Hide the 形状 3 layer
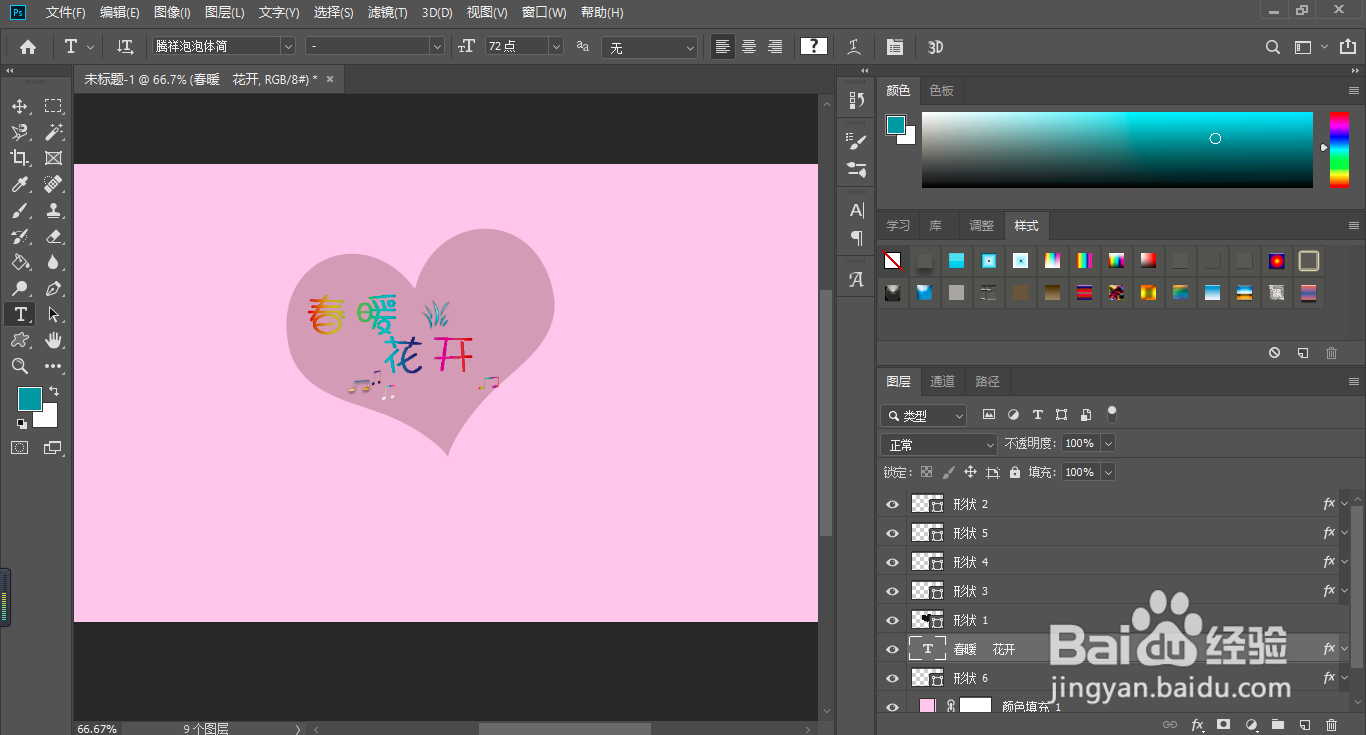The image size is (1366, 735). (893, 591)
